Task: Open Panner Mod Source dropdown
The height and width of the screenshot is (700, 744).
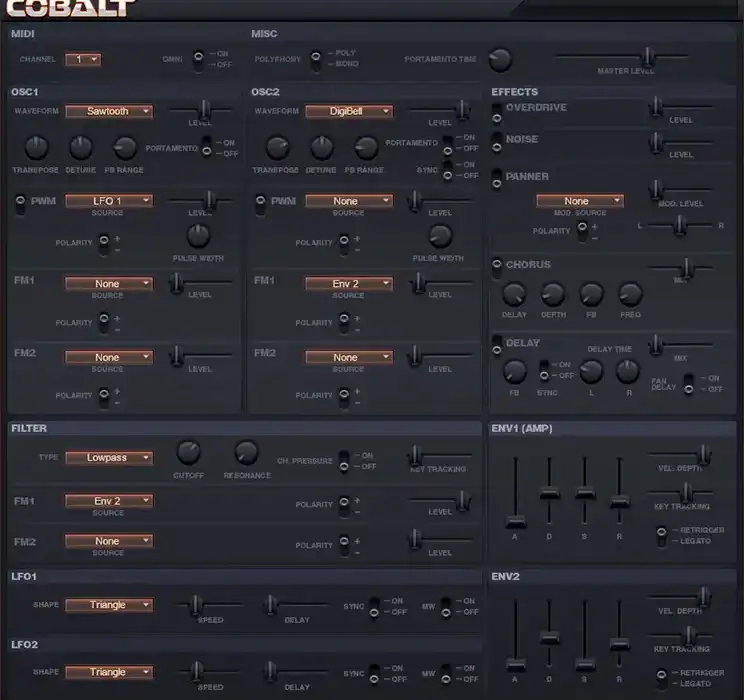Action: pos(580,201)
